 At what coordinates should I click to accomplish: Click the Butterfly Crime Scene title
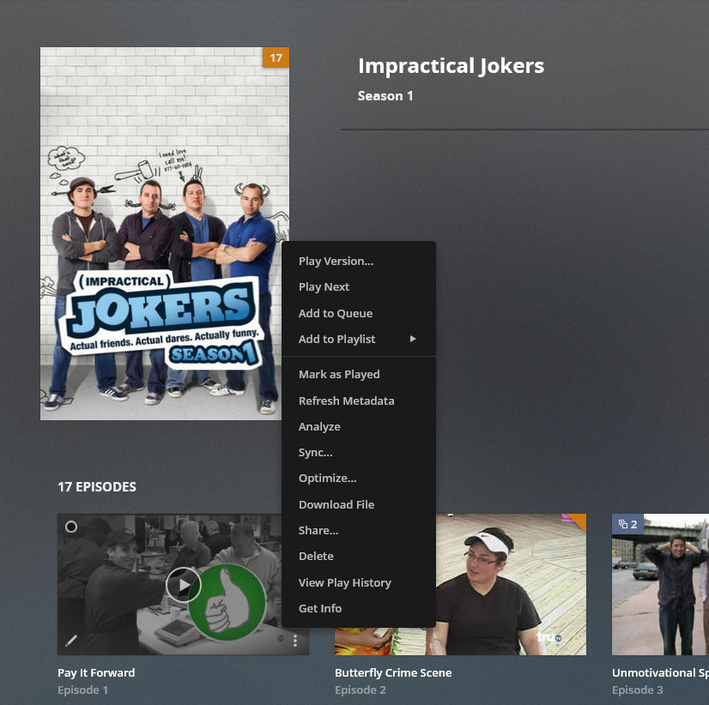coord(393,672)
